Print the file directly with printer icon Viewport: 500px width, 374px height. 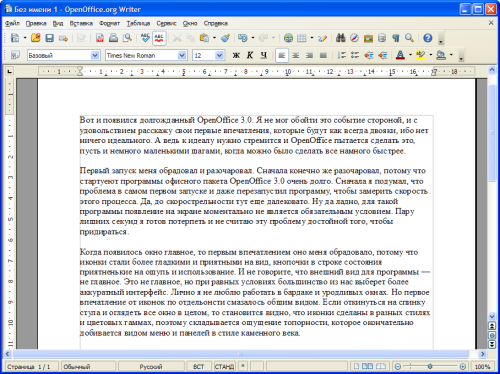pos(113,38)
